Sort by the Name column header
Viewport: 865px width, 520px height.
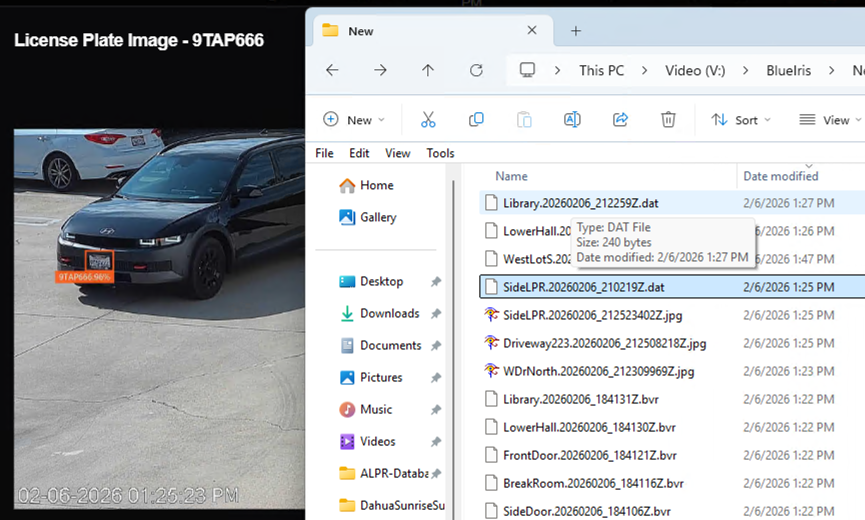tap(511, 176)
